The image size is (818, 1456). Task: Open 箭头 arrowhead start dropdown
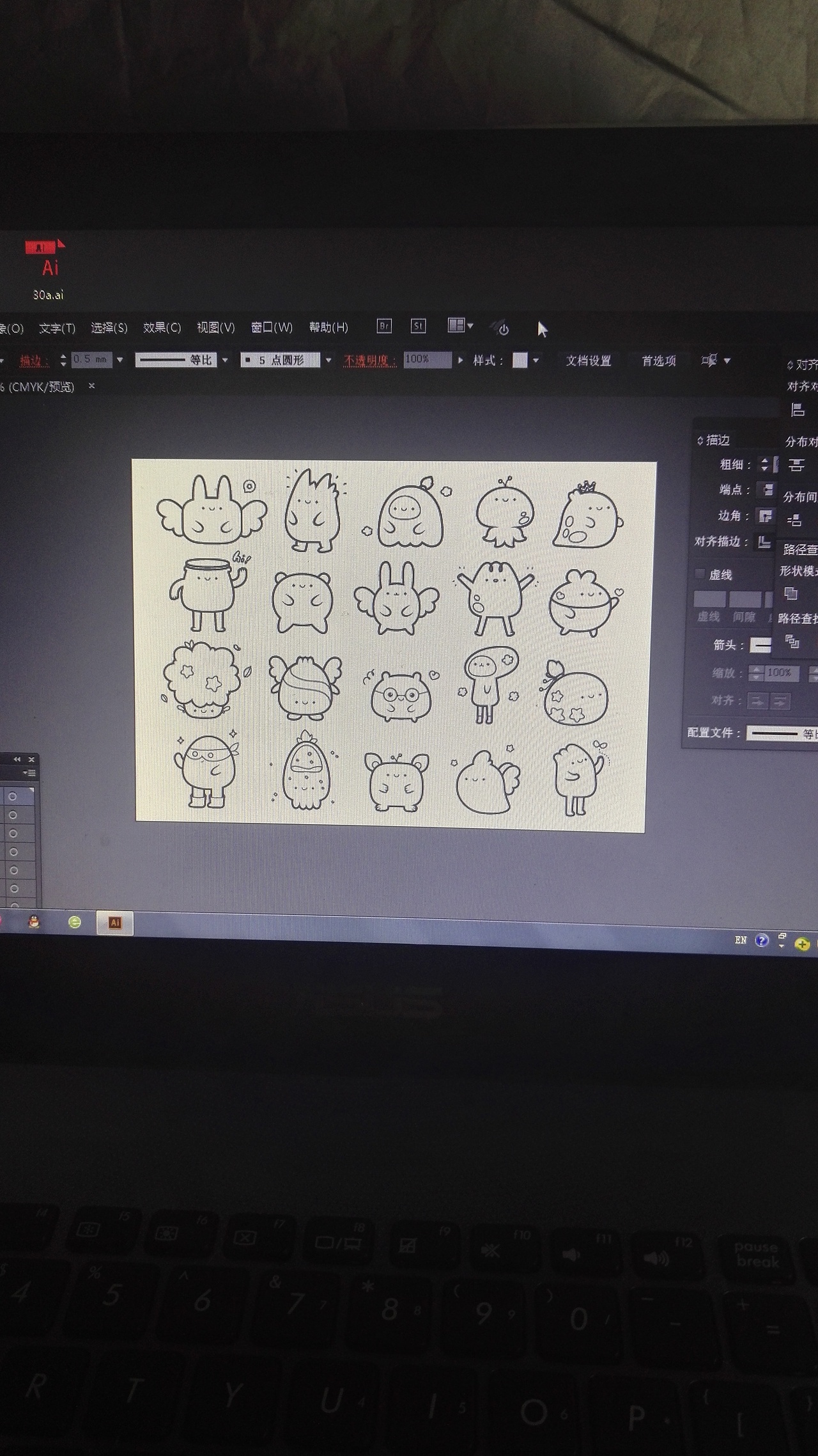(760, 645)
